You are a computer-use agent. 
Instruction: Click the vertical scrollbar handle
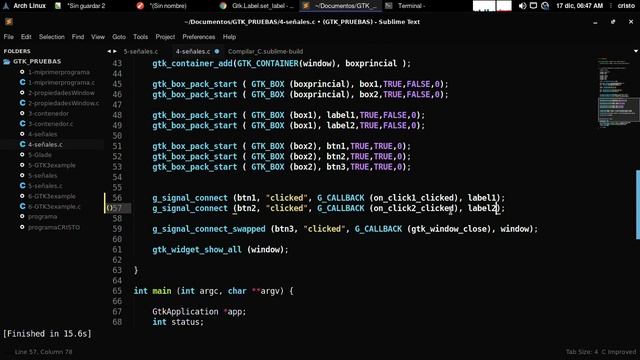(x=638, y=204)
